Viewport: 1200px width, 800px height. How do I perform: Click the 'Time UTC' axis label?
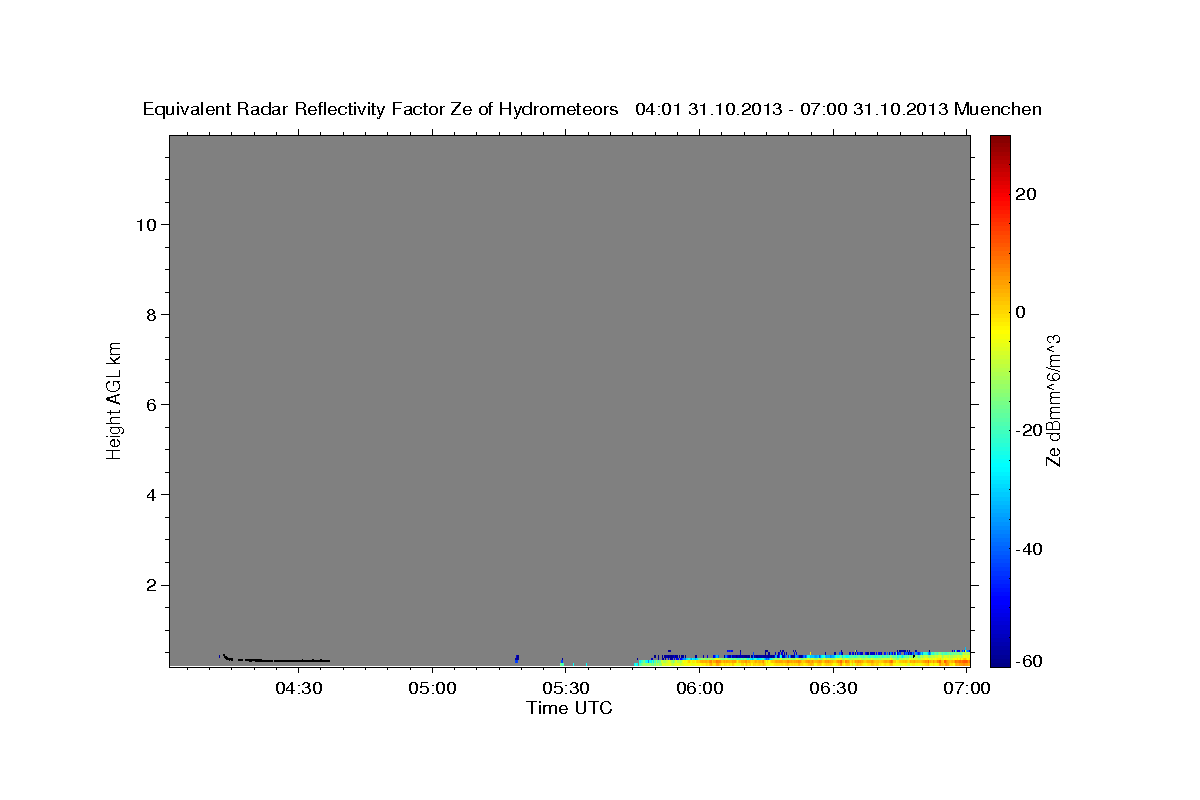569,708
